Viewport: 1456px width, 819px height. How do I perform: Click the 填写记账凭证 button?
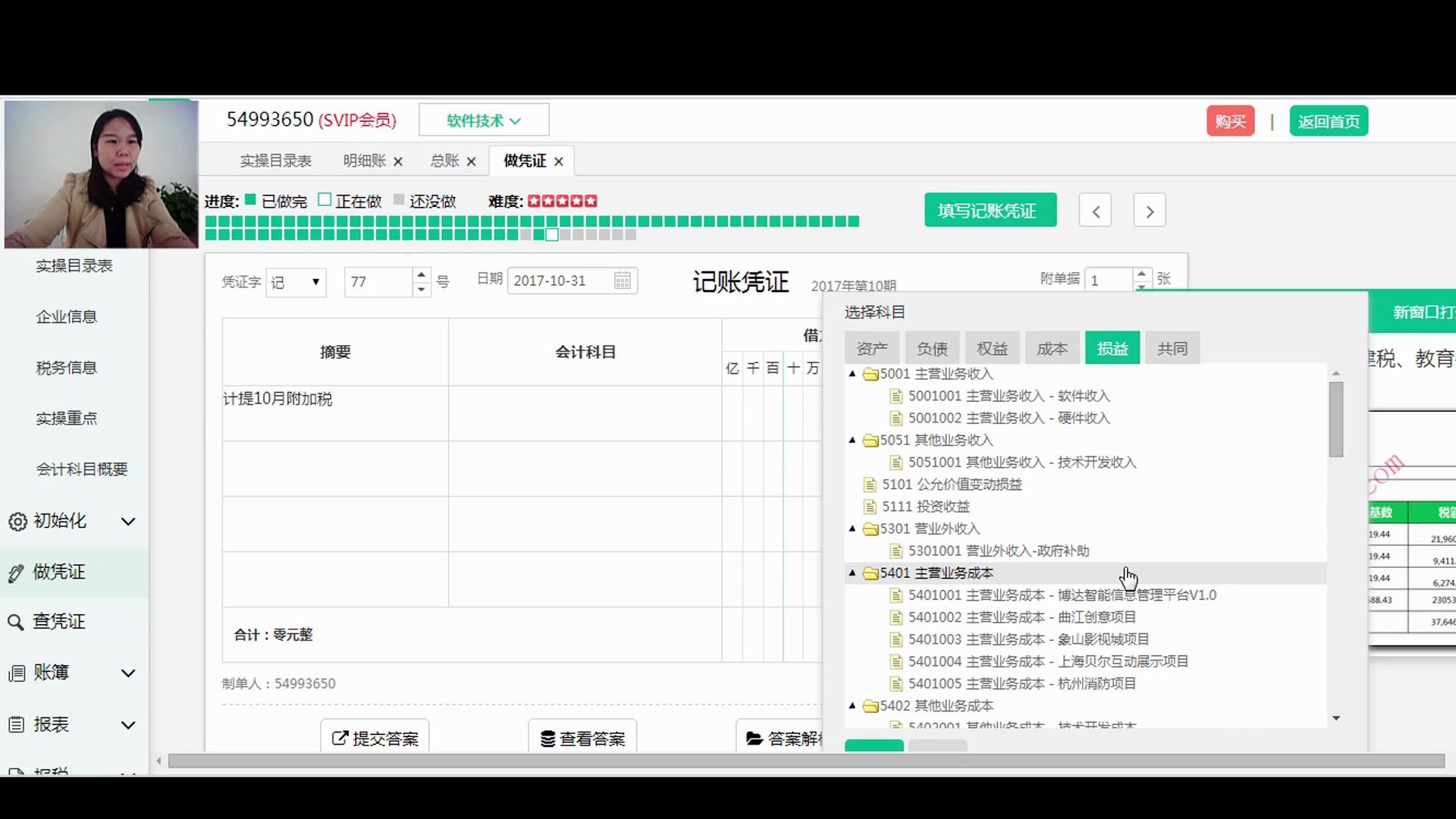point(990,210)
